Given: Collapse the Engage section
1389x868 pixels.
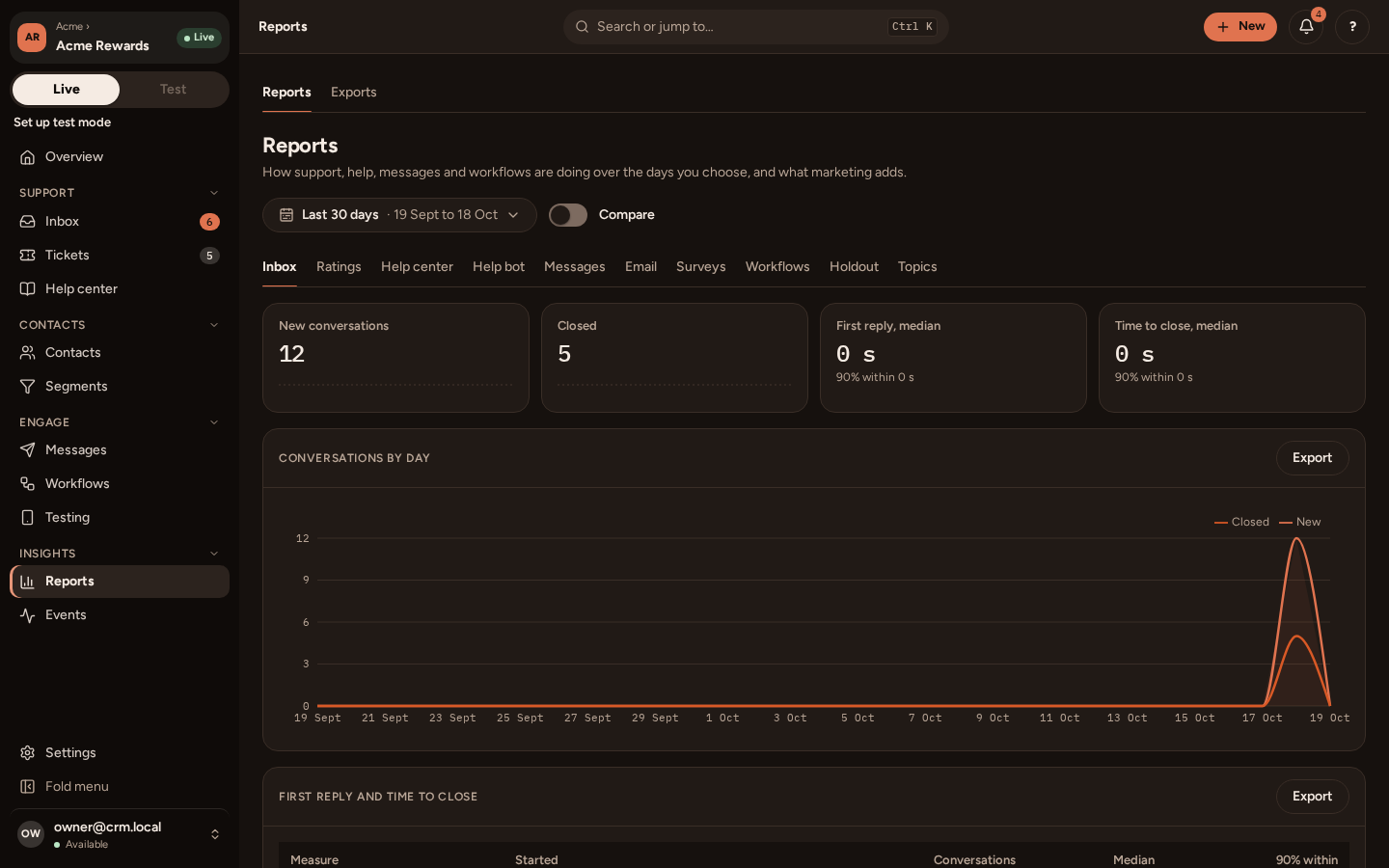Looking at the screenshot, I should click(214, 422).
